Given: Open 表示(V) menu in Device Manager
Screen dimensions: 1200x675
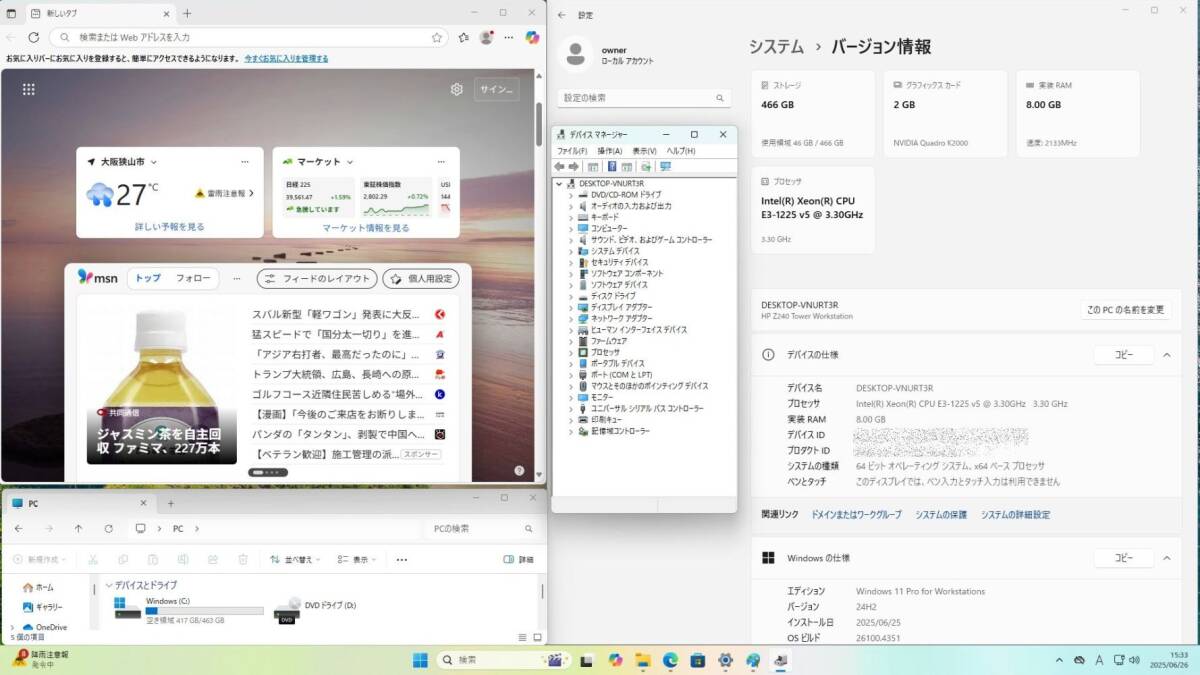Looking at the screenshot, I should click(644, 151).
